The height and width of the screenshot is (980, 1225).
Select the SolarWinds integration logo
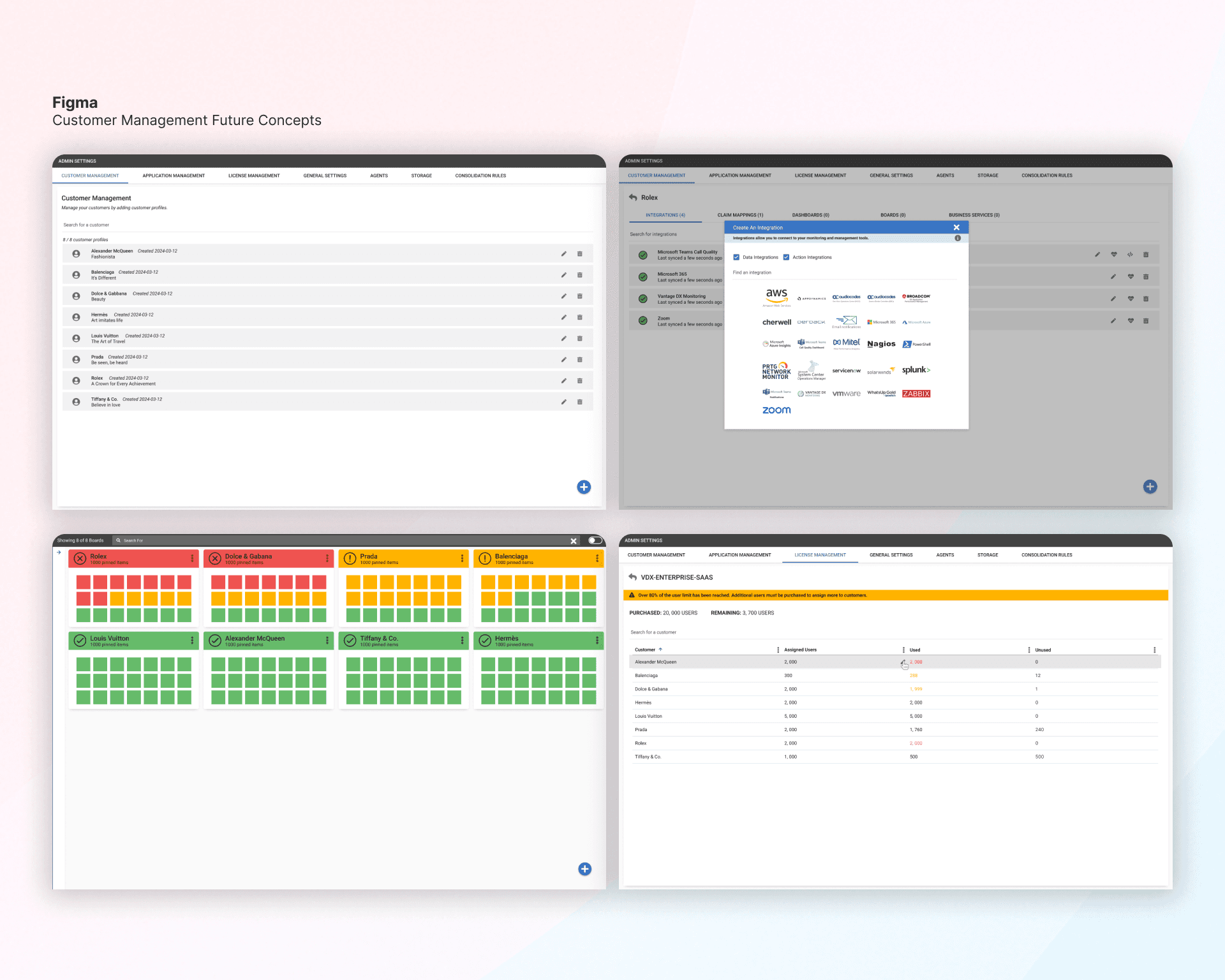881,371
